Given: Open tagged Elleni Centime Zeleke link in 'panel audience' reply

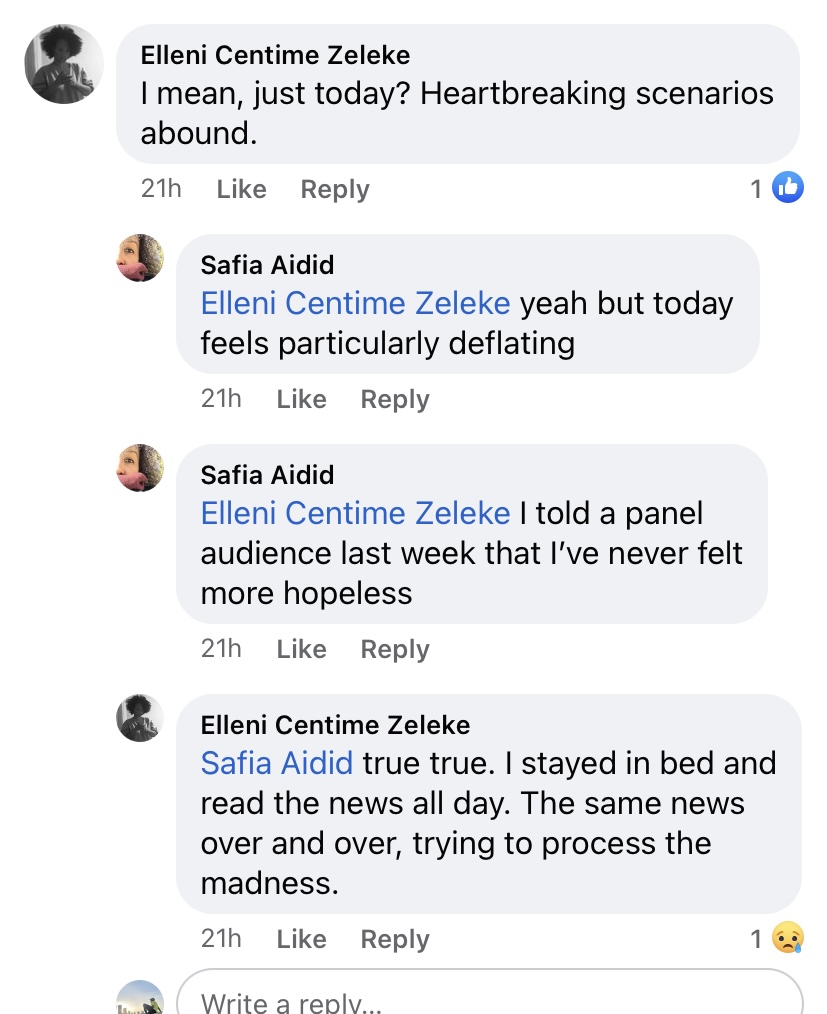Looking at the screenshot, I should (355, 513).
